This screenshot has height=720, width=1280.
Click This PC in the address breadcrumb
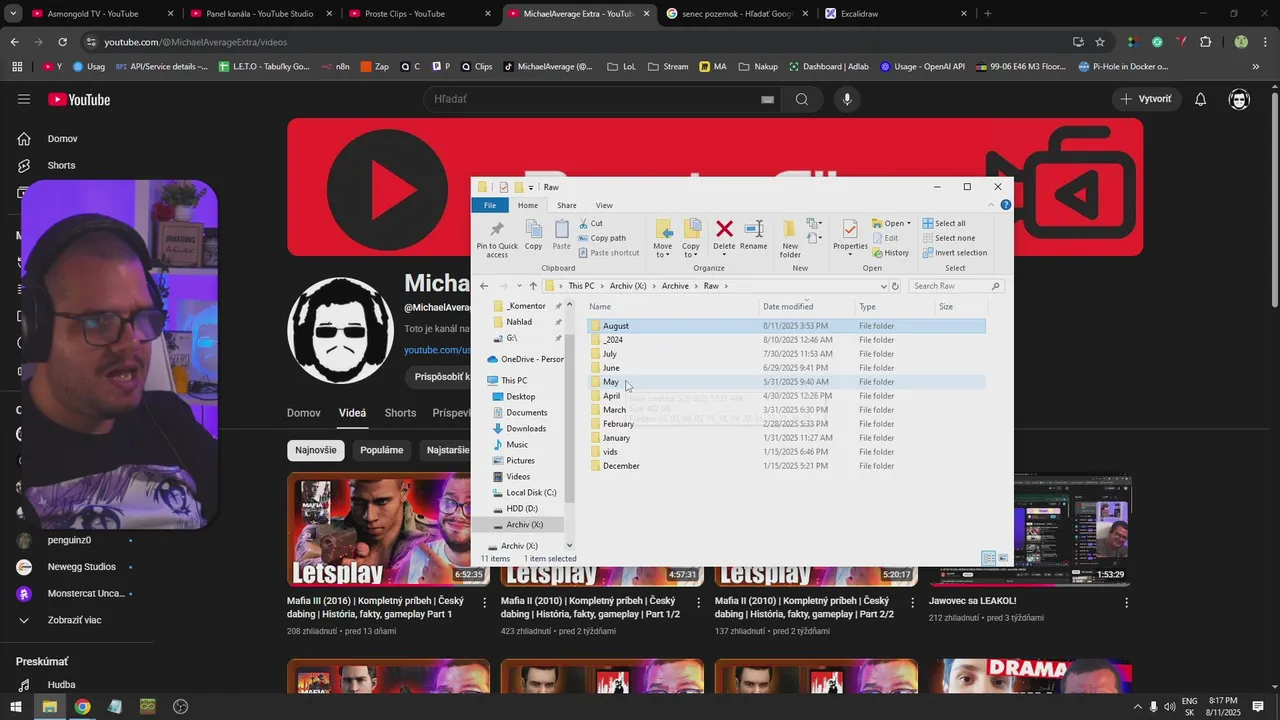(581, 286)
